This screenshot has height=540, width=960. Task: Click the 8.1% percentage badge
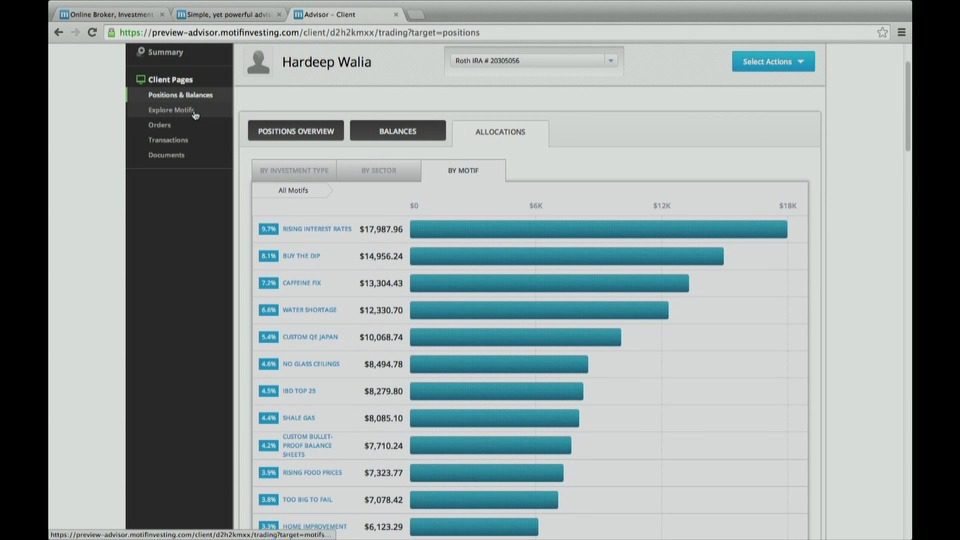click(268, 256)
